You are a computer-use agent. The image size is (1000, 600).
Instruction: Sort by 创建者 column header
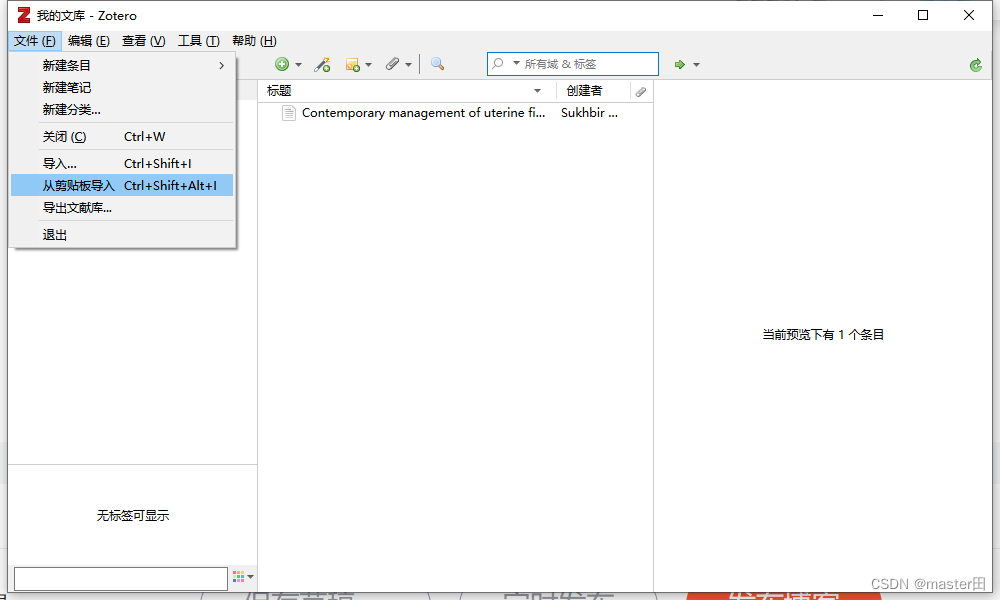[x=593, y=91]
